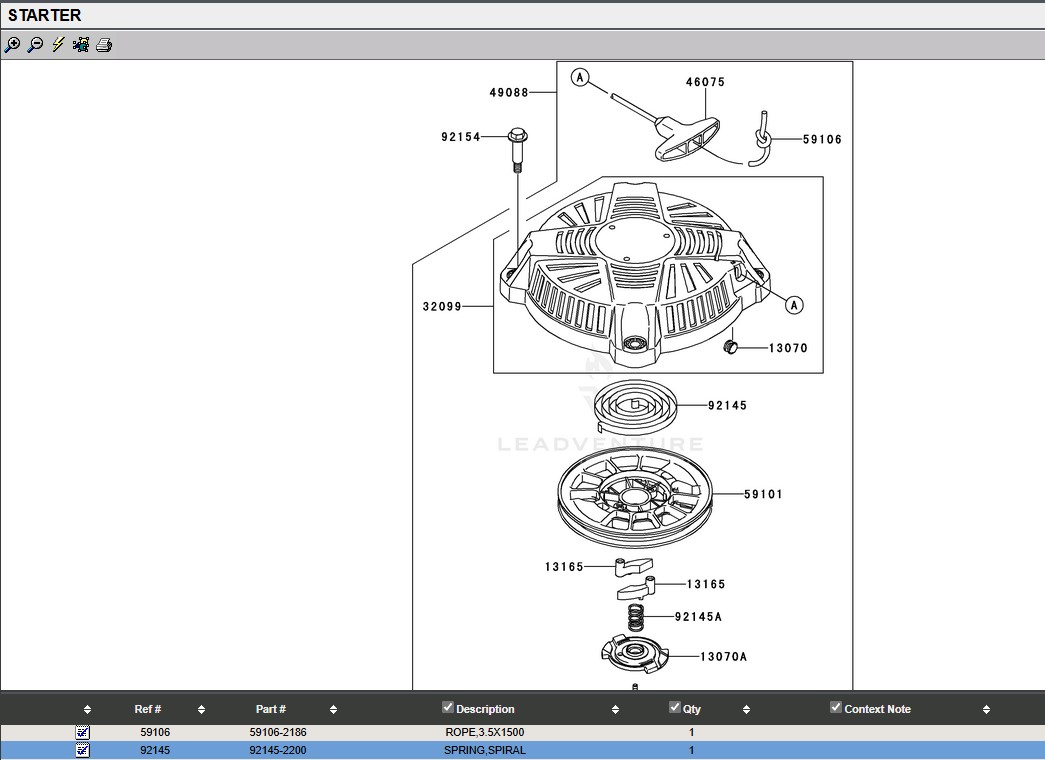Click the Ref # column header
Screen dimensions: 1045x760
(148, 709)
